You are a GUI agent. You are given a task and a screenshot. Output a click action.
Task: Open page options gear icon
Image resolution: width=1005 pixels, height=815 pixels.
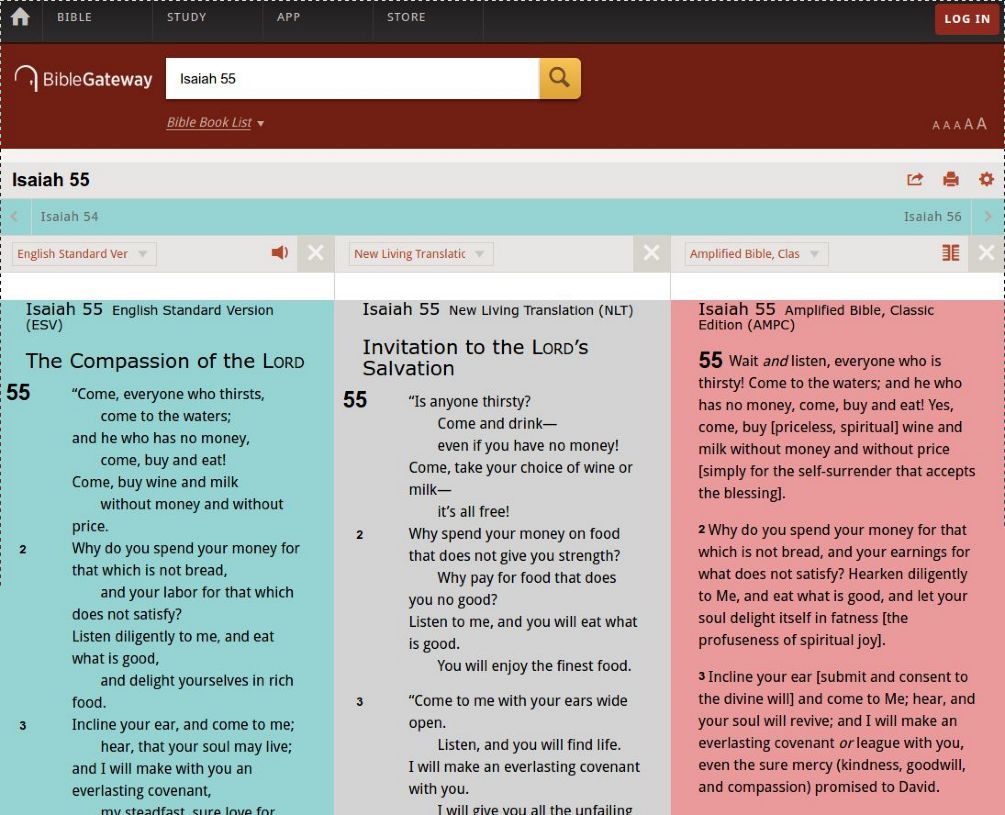point(986,179)
